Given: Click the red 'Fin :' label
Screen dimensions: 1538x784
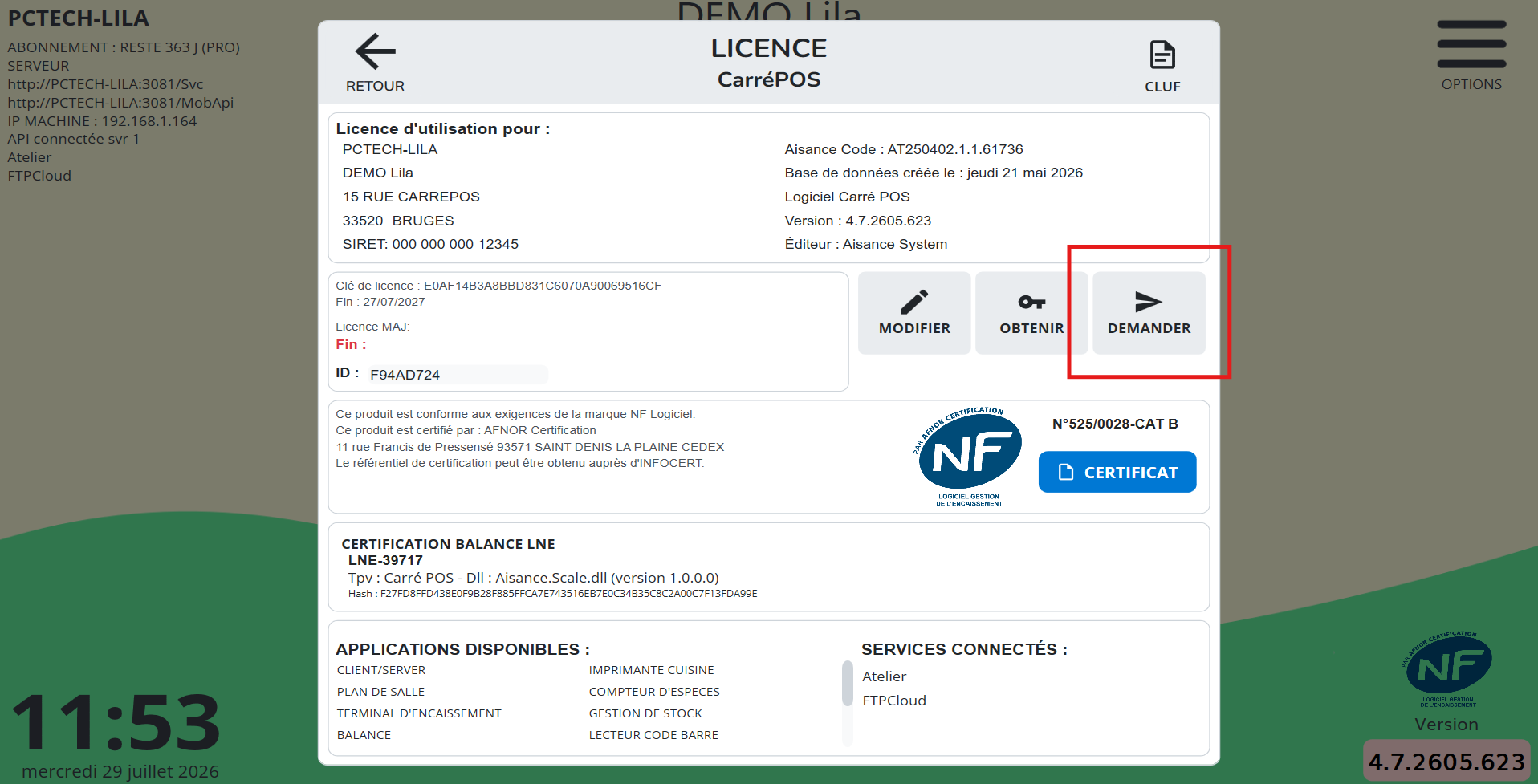Looking at the screenshot, I should 351,344.
